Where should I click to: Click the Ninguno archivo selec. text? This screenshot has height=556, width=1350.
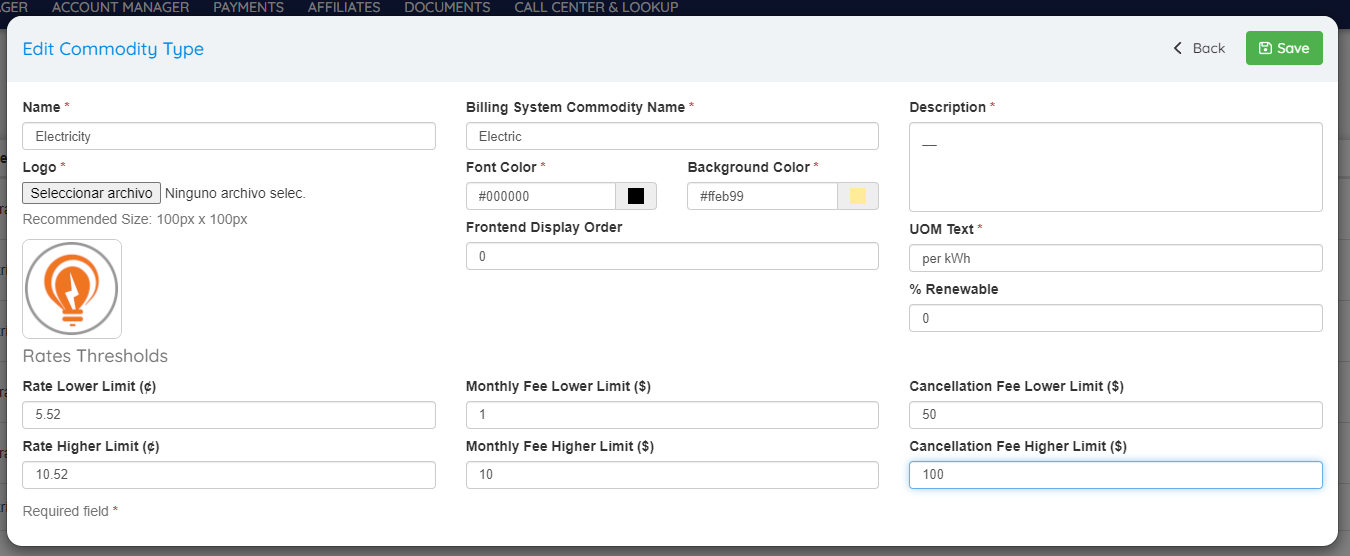click(235, 193)
